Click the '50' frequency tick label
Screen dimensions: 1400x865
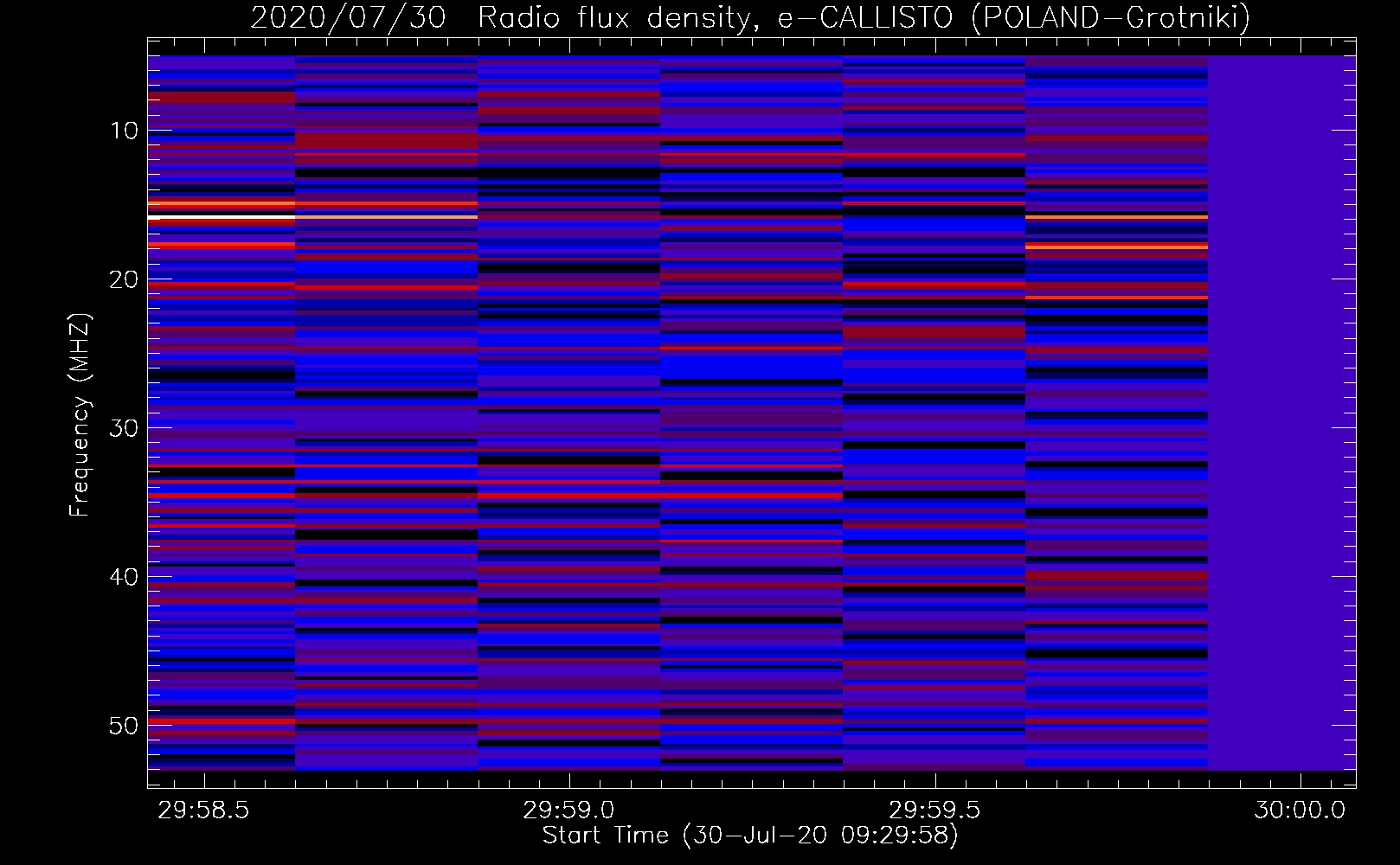pos(125,726)
